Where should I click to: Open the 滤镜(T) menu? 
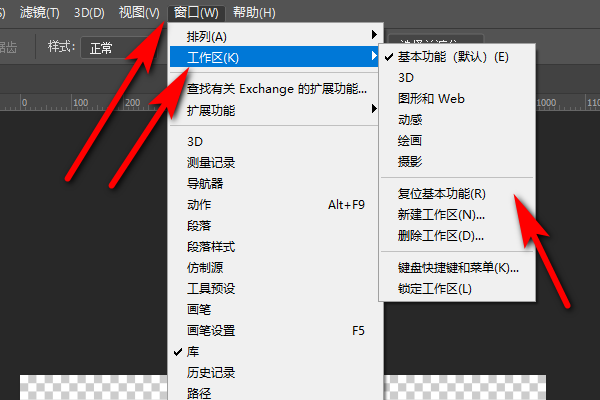[x=39, y=13]
